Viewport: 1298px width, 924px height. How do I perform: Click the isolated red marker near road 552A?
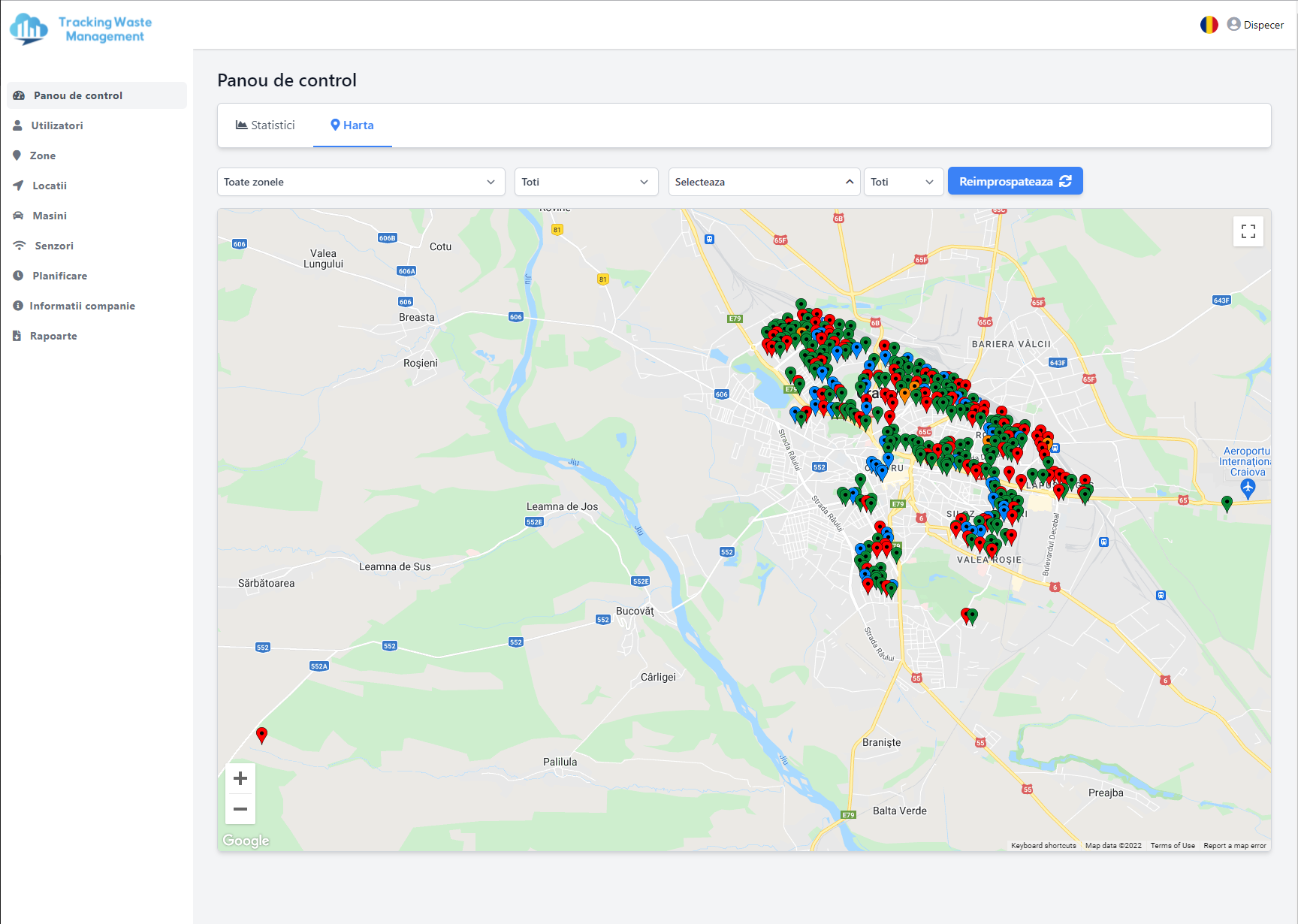261,735
